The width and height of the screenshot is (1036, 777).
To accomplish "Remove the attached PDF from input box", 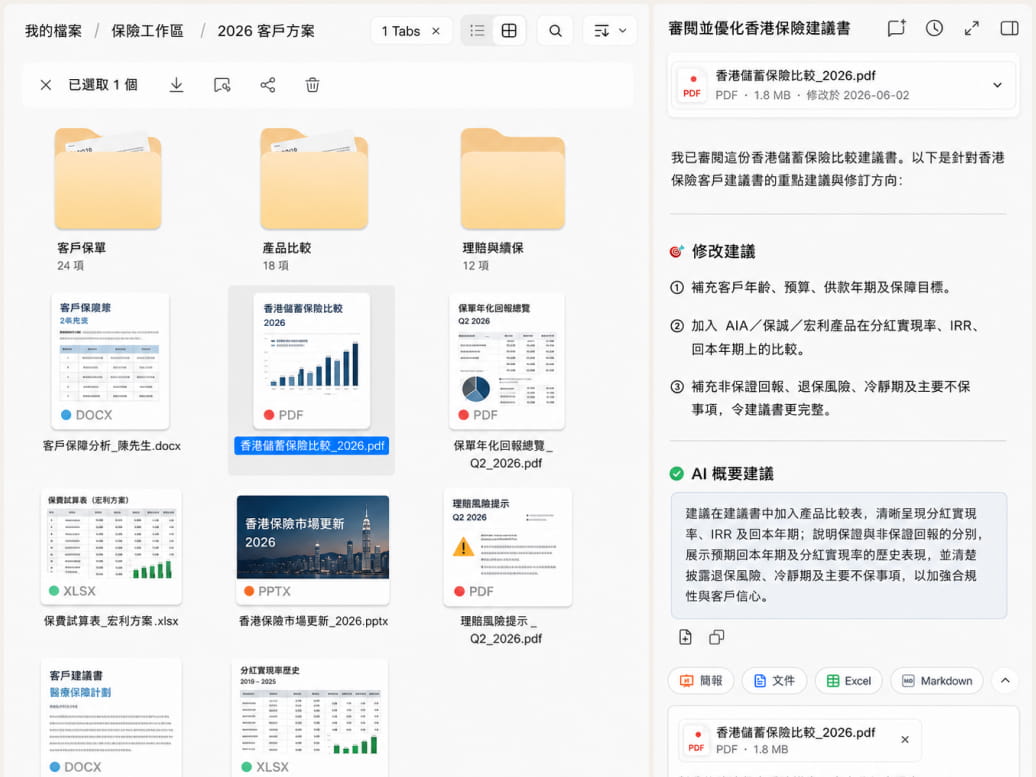I will 905,739.
